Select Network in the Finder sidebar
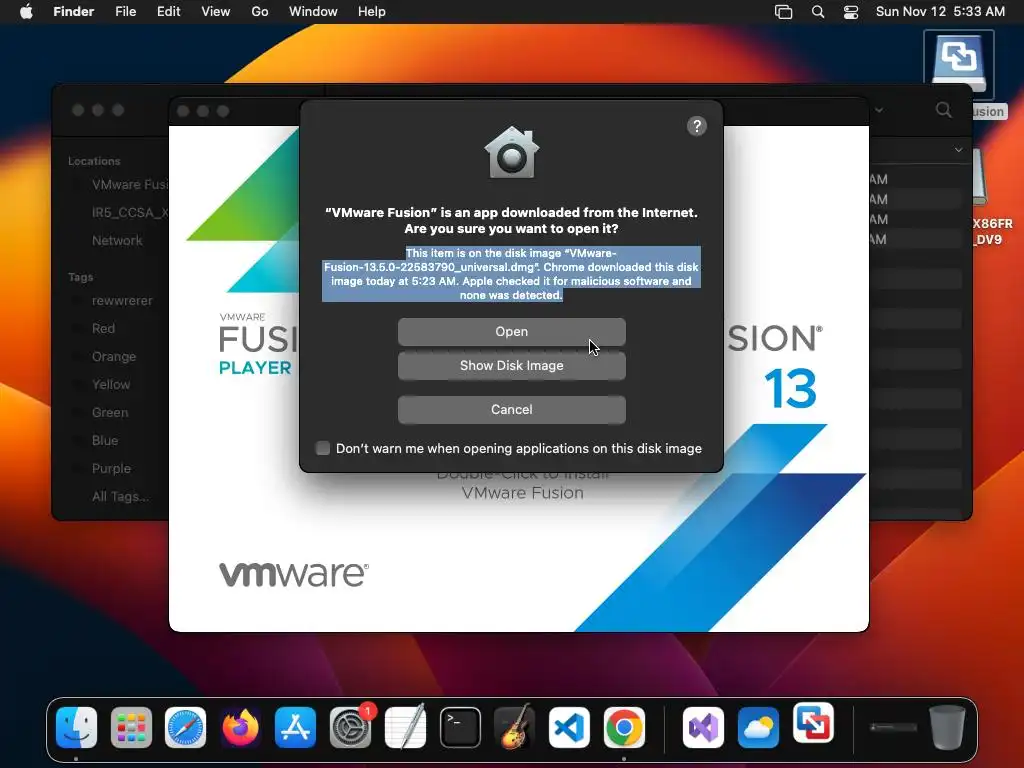This screenshot has height=768, width=1024. pyautogui.click(x=117, y=240)
